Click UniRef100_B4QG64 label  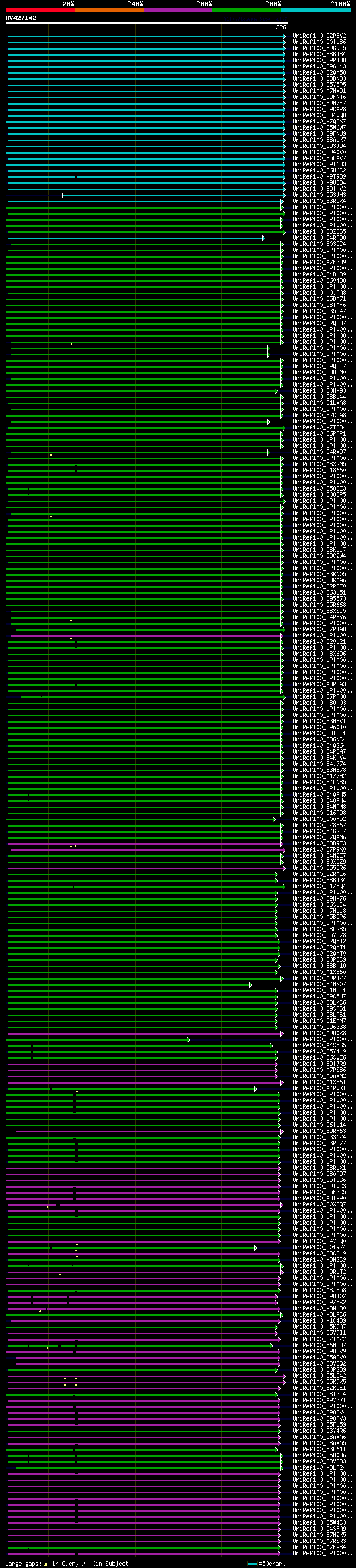click(x=319, y=745)
